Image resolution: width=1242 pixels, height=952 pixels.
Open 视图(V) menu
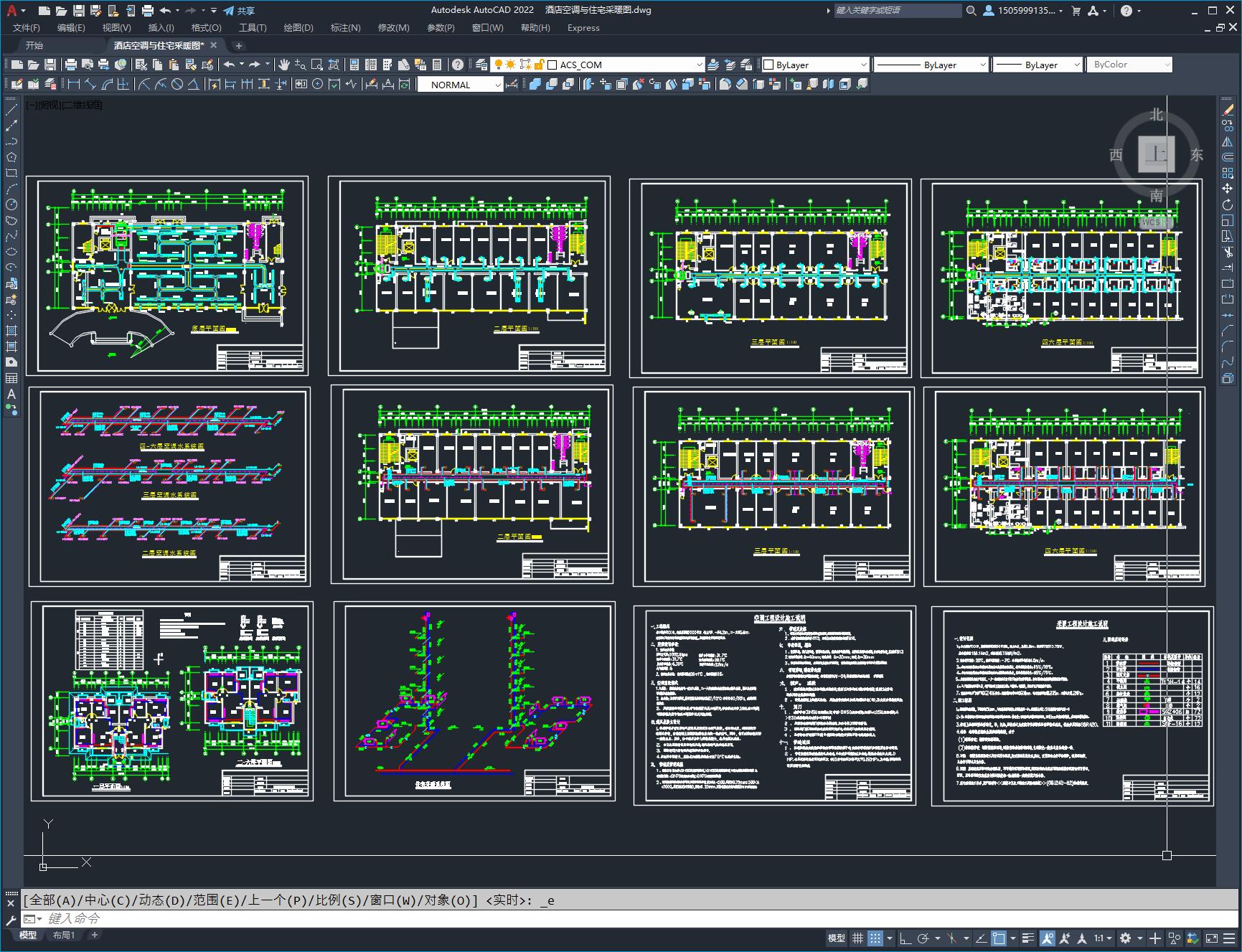(x=116, y=28)
